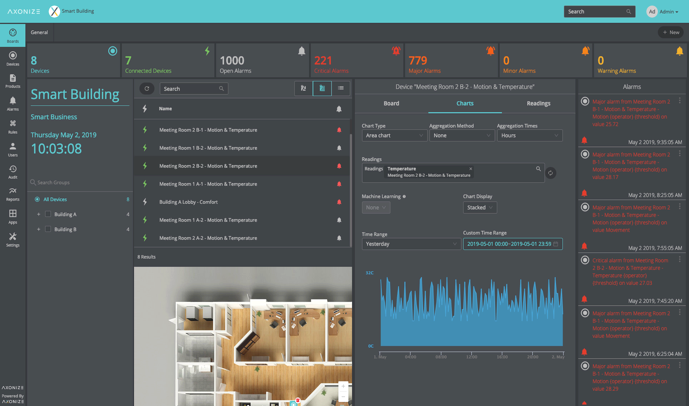Click the bell icon on Open Alarms card
This screenshot has height=406, width=689.
301,51
